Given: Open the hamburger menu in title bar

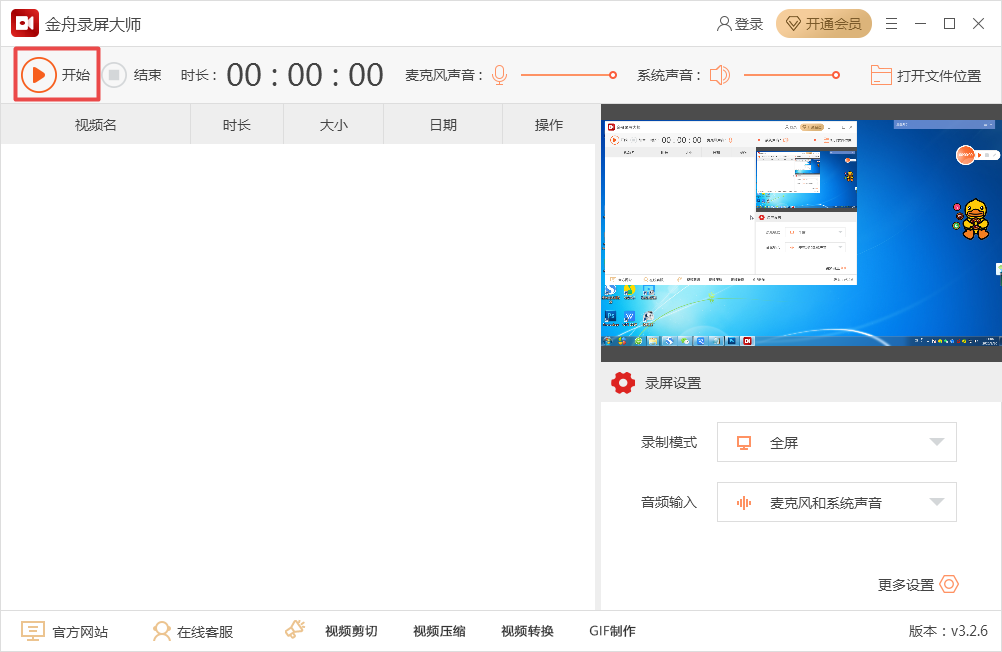Looking at the screenshot, I should [x=891, y=24].
